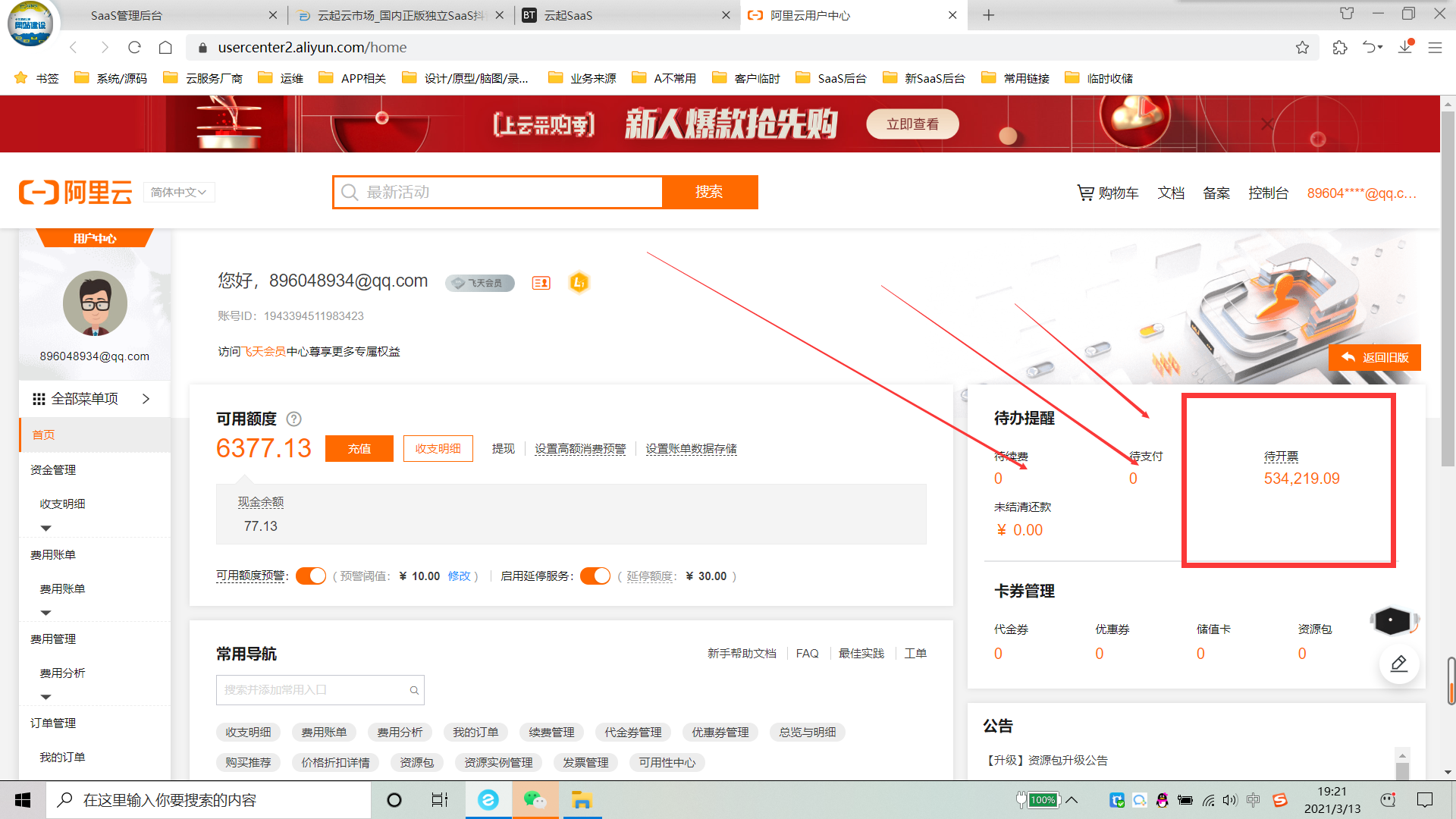1456x819 pixels.
Task: Select 首页 in the sidebar
Action: [95, 435]
